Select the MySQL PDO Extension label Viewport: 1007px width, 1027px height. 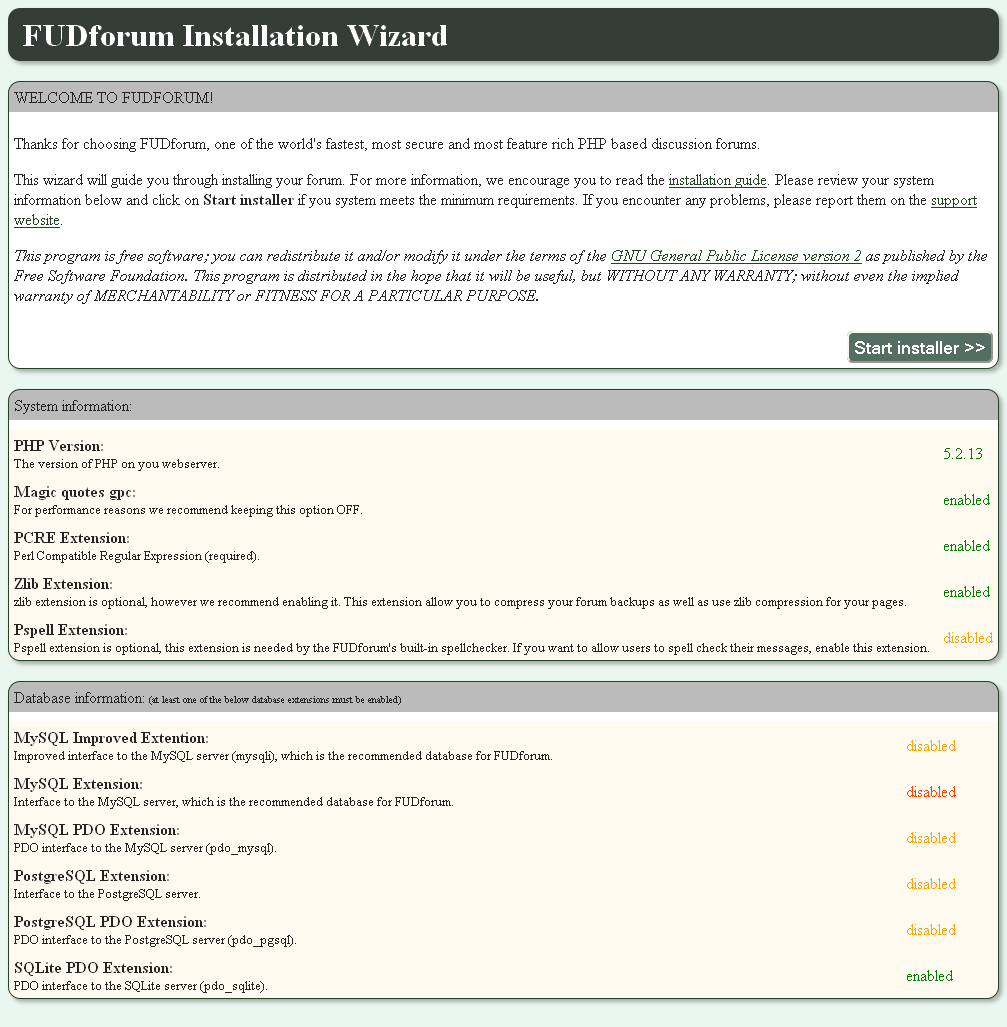[x=97, y=830]
